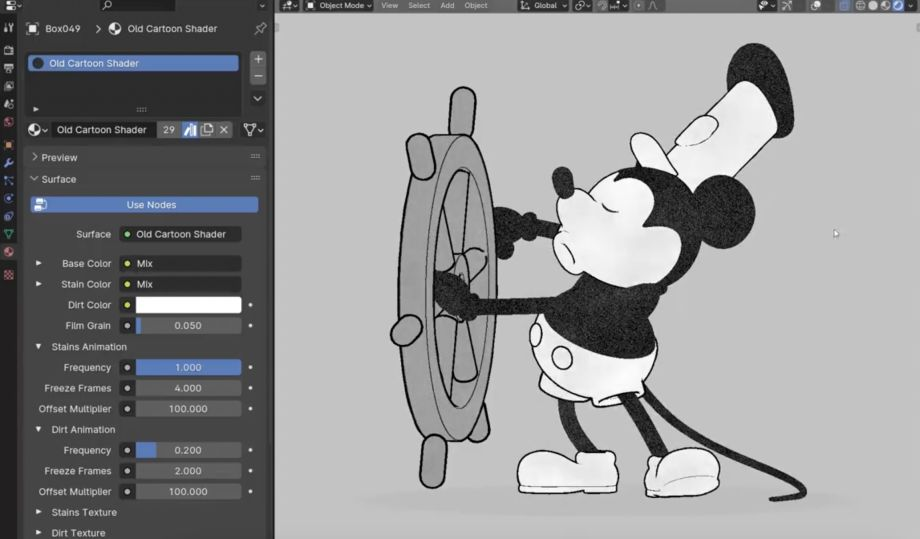The height and width of the screenshot is (539, 920).
Task: Open the Object Data mesh tab
Action: 9,234
